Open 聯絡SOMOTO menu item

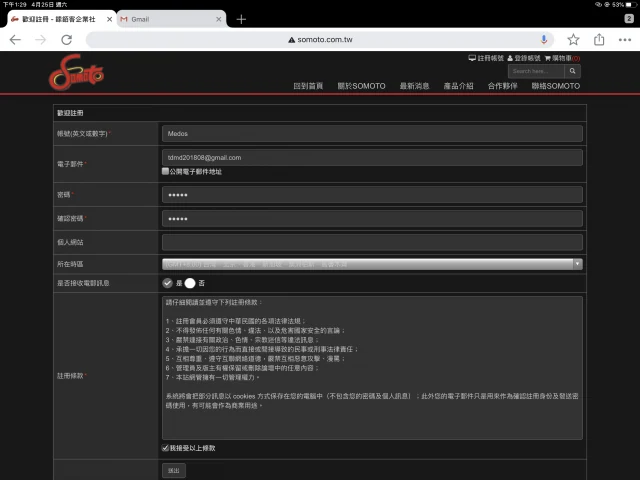556,86
